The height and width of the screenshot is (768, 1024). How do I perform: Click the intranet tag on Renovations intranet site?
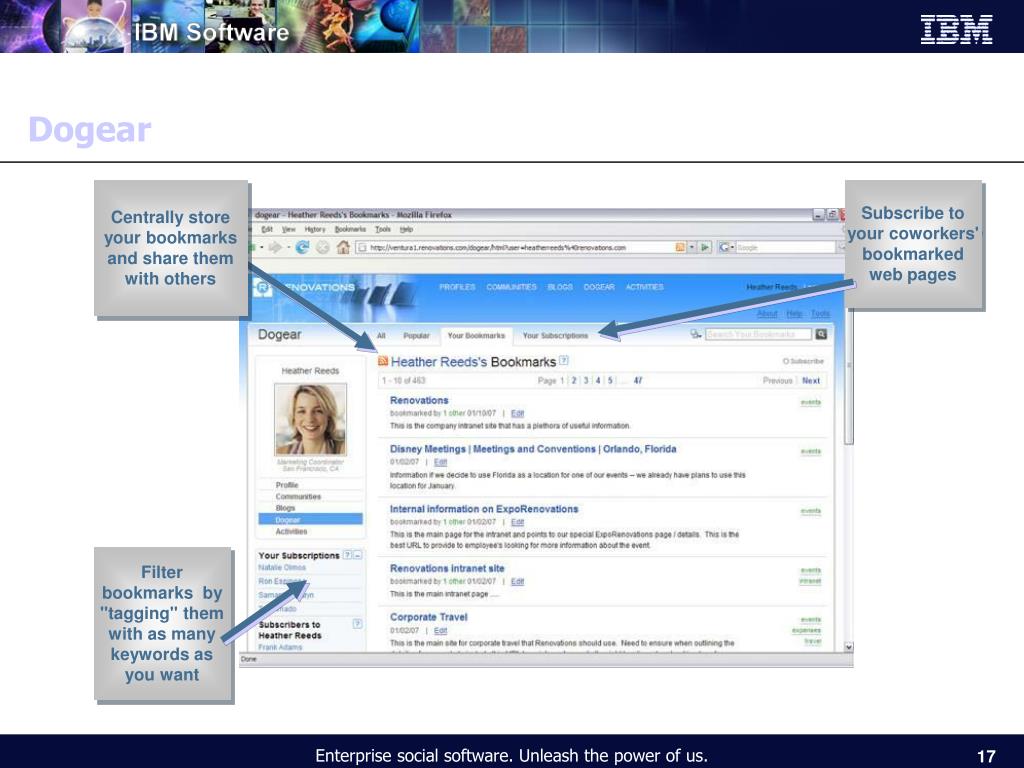810,581
